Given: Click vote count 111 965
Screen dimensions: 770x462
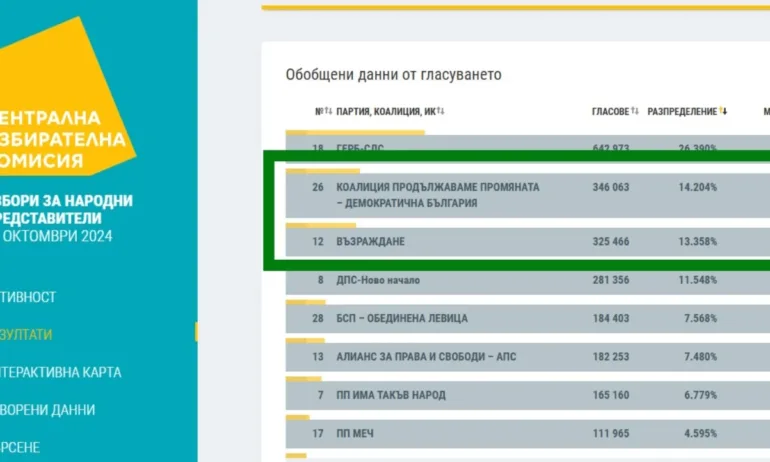Looking at the screenshot, I should click(x=610, y=434).
